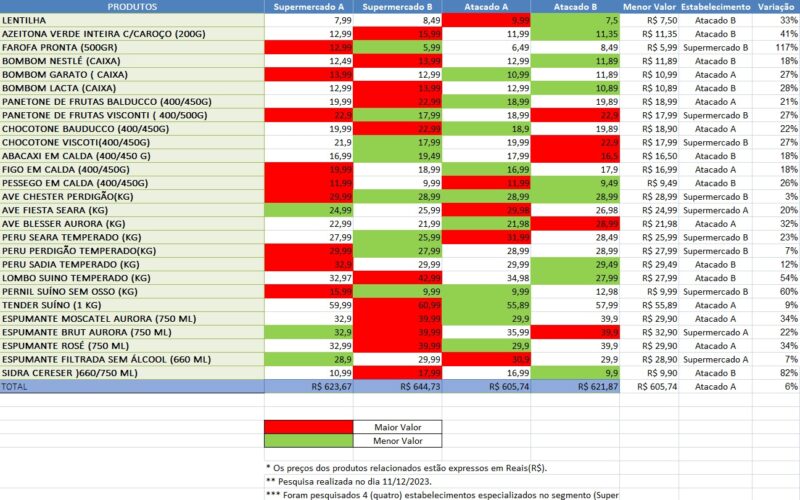Click the Estabelecimento column header

tap(715, 7)
